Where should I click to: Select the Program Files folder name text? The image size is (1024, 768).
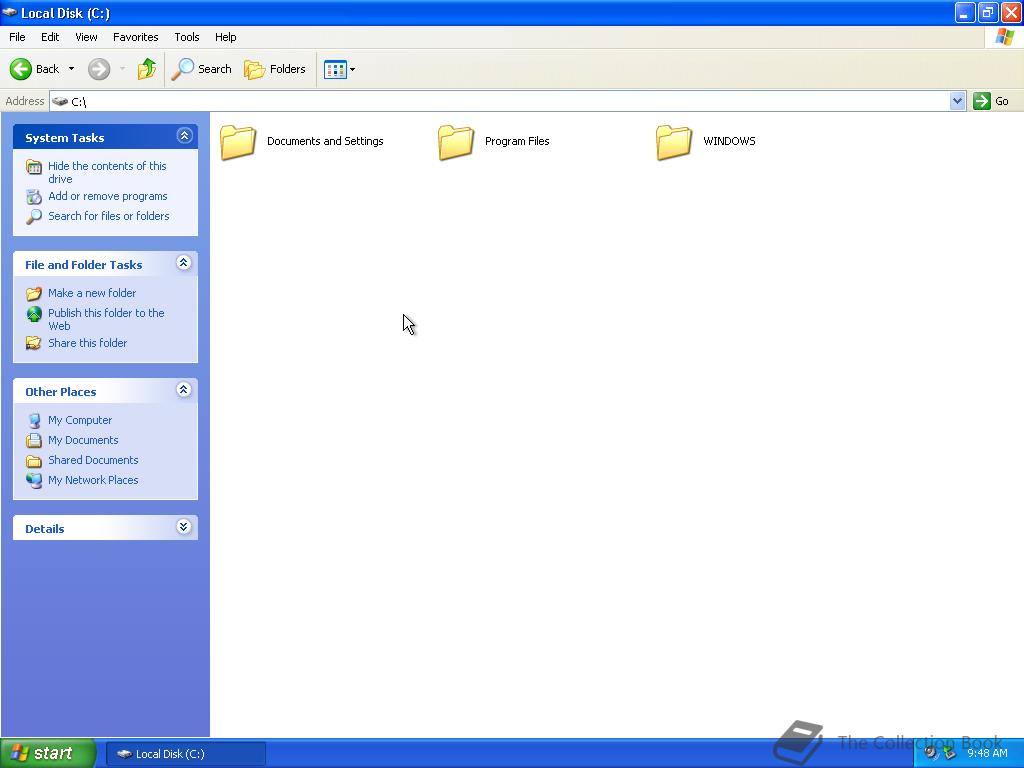(x=517, y=141)
